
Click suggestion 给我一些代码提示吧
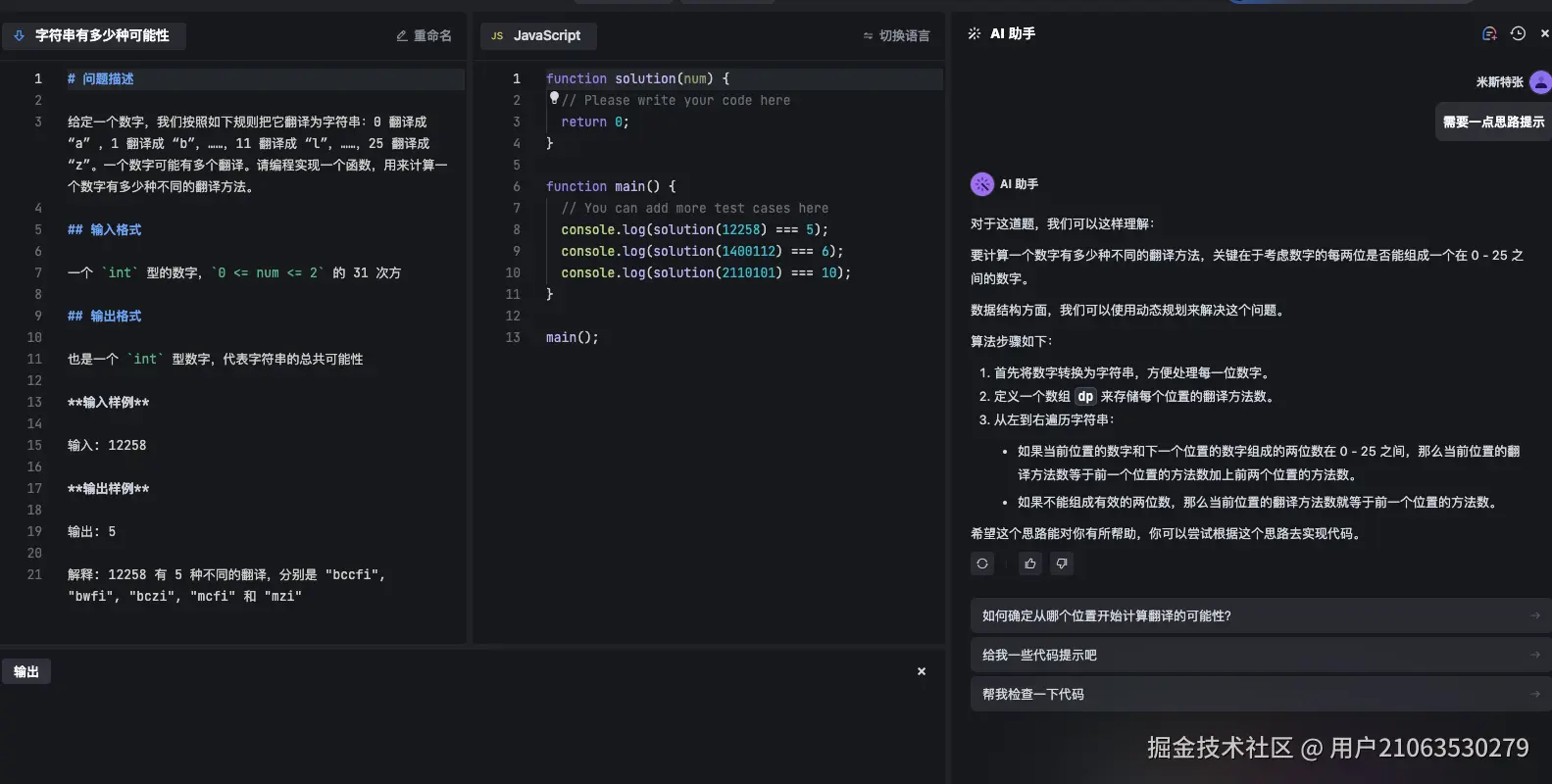coord(1261,655)
